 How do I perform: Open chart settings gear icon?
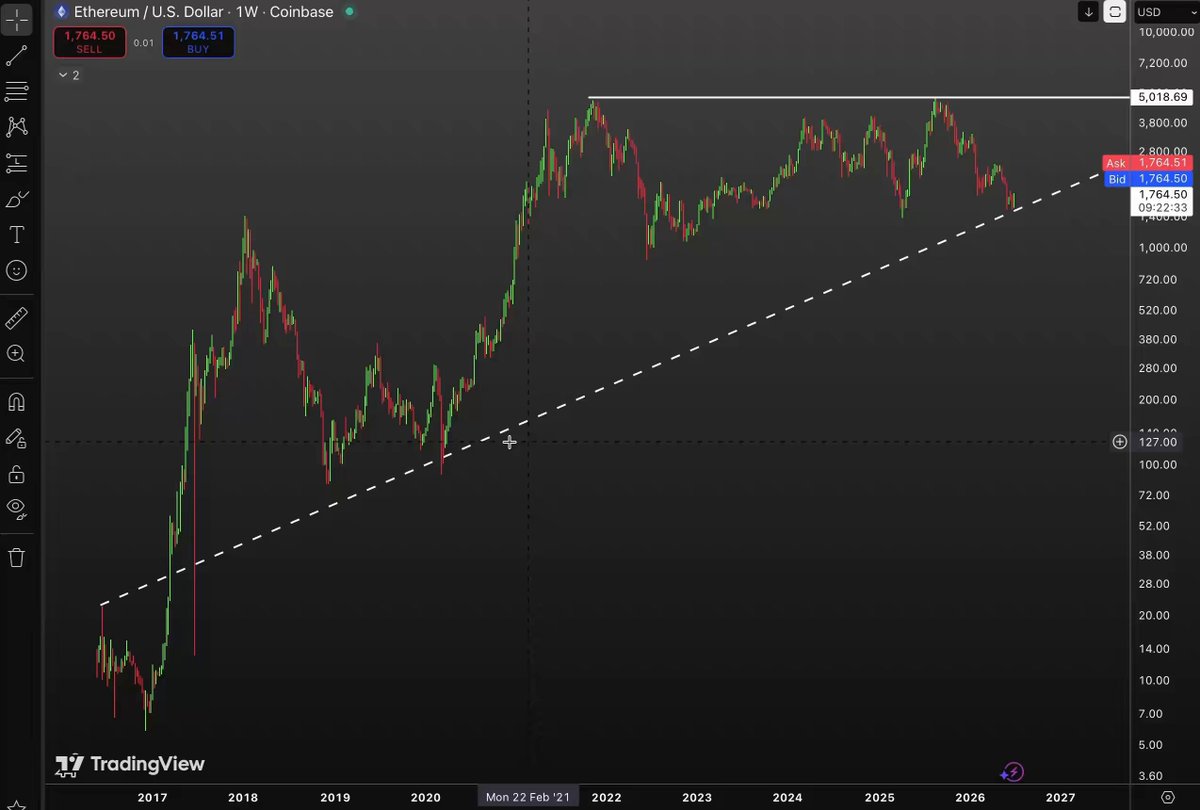[1168, 797]
